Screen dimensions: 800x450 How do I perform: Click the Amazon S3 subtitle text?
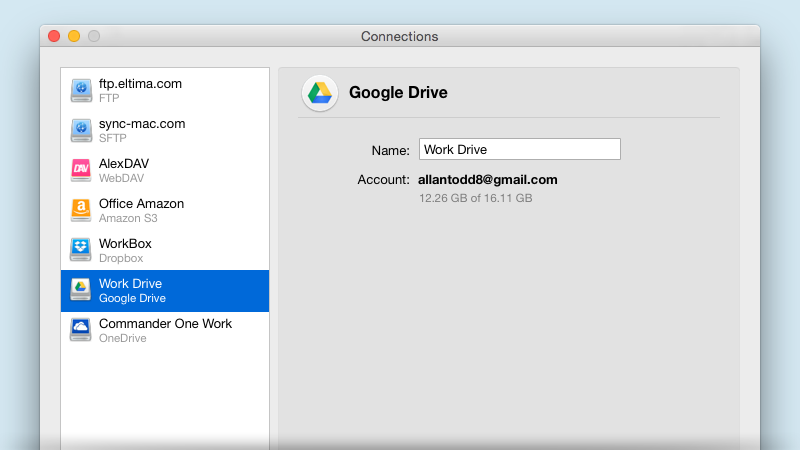(128, 218)
